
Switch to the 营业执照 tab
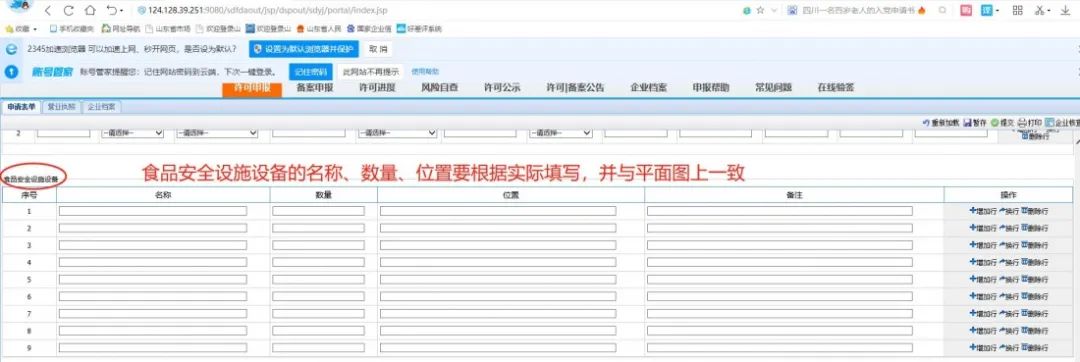click(x=61, y=107)
